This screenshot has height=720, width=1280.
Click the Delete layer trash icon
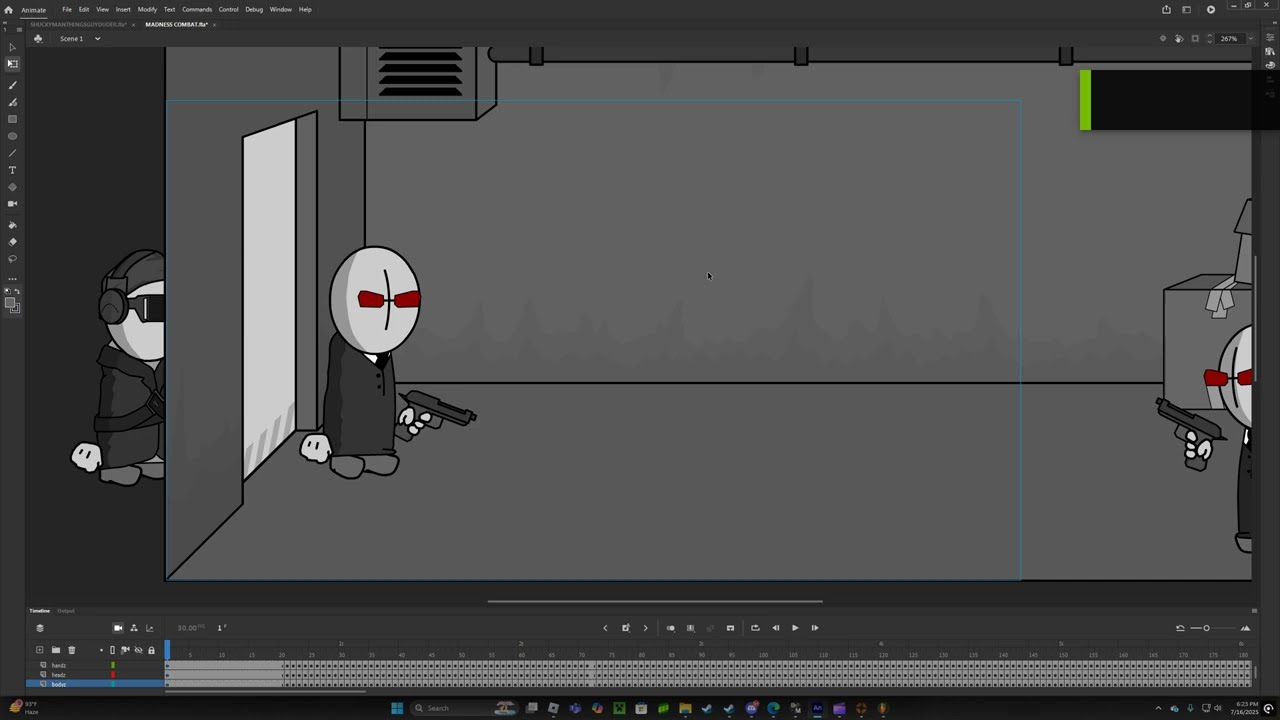click(72, 650)
